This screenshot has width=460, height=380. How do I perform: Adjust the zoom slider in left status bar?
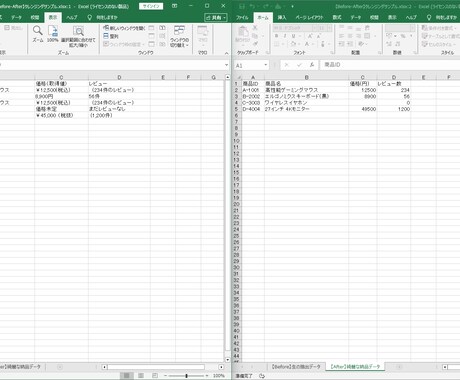tap(186, 376)
